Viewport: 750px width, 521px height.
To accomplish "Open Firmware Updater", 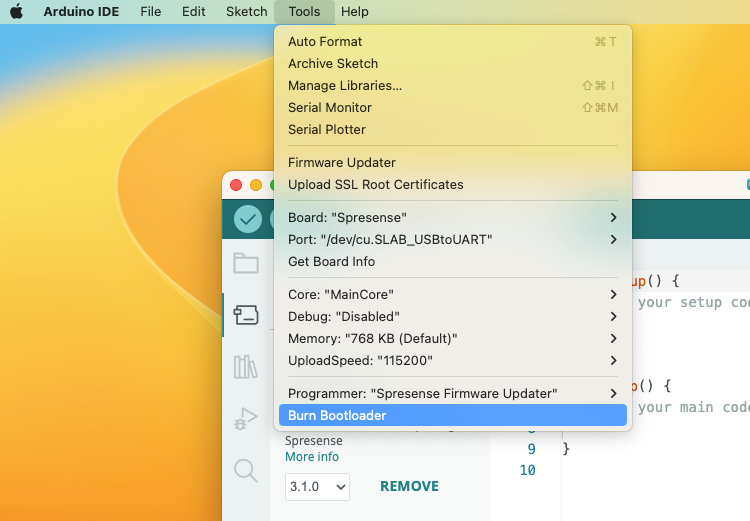I will point(452,163).
